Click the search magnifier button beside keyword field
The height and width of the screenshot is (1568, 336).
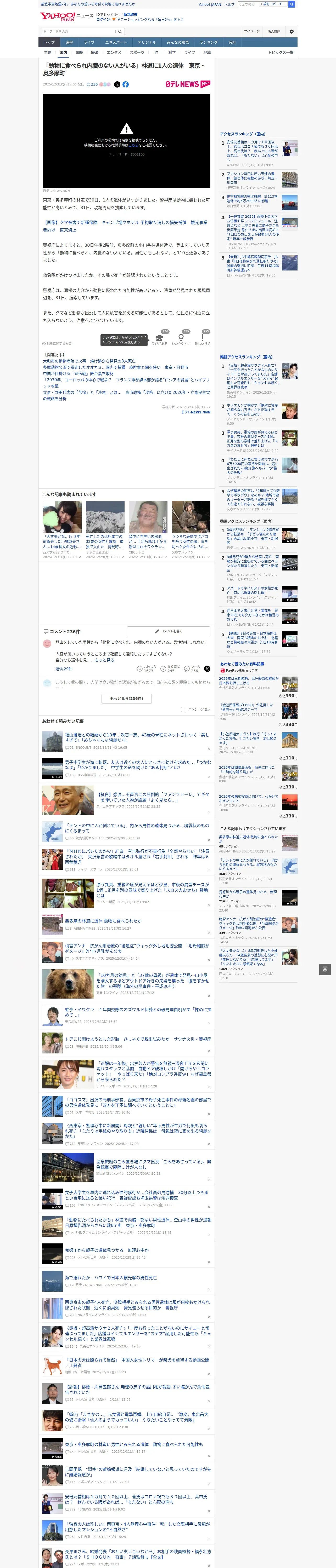point(120,32)
